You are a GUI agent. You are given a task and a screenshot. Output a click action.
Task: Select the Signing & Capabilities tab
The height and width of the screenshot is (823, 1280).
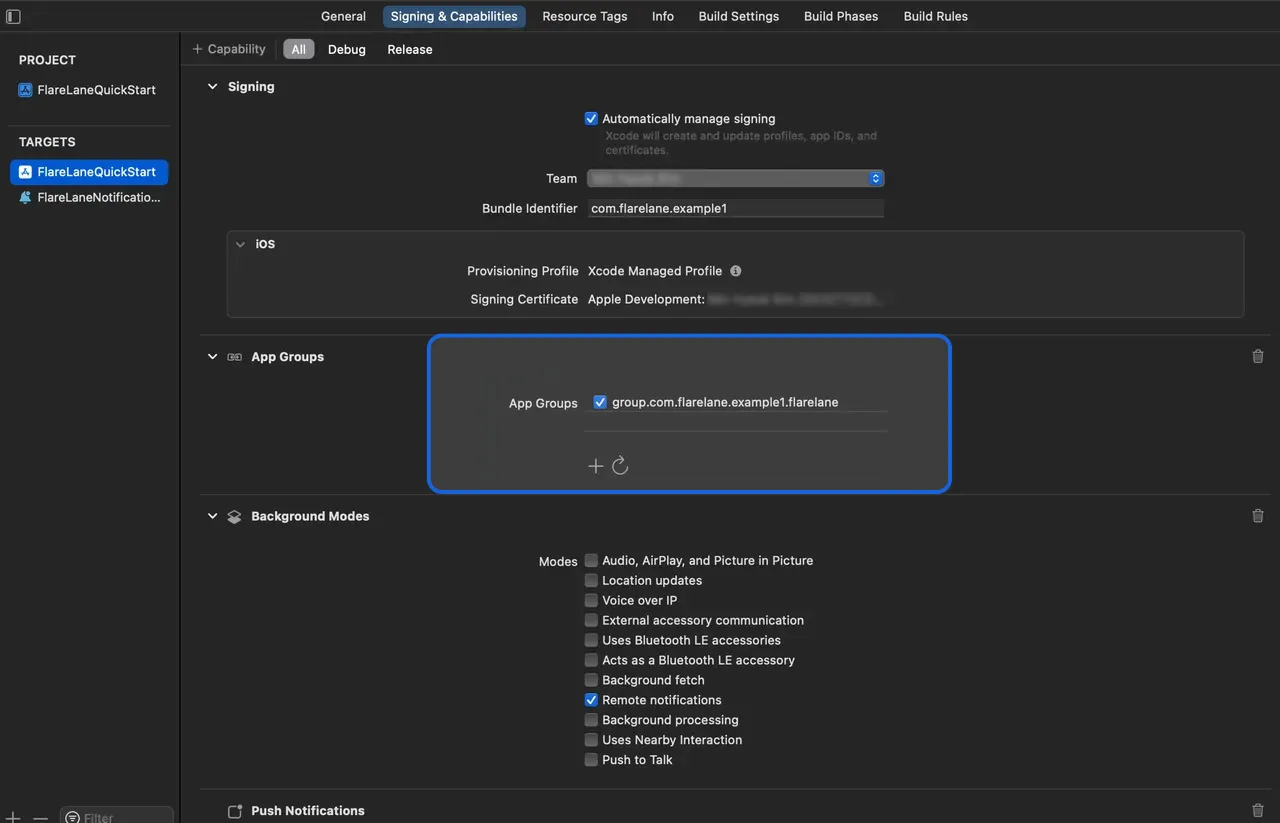click(454, 16)
